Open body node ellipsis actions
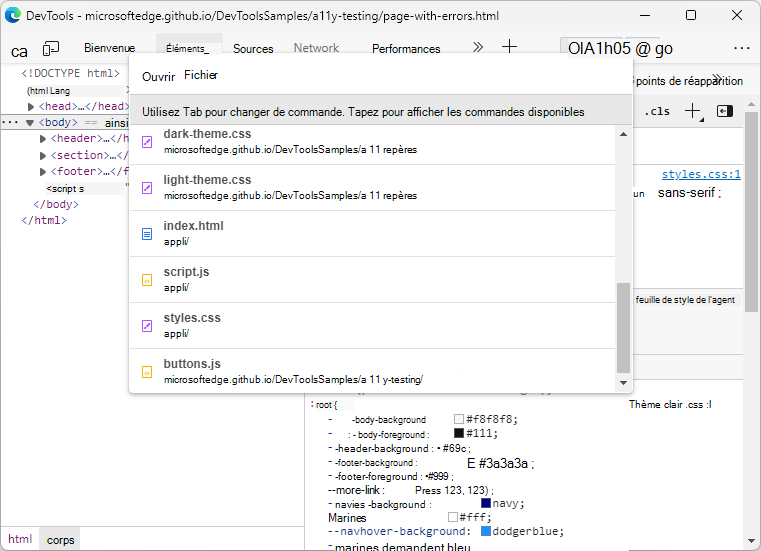Screen dimensions: 761x551 (10, 122)
